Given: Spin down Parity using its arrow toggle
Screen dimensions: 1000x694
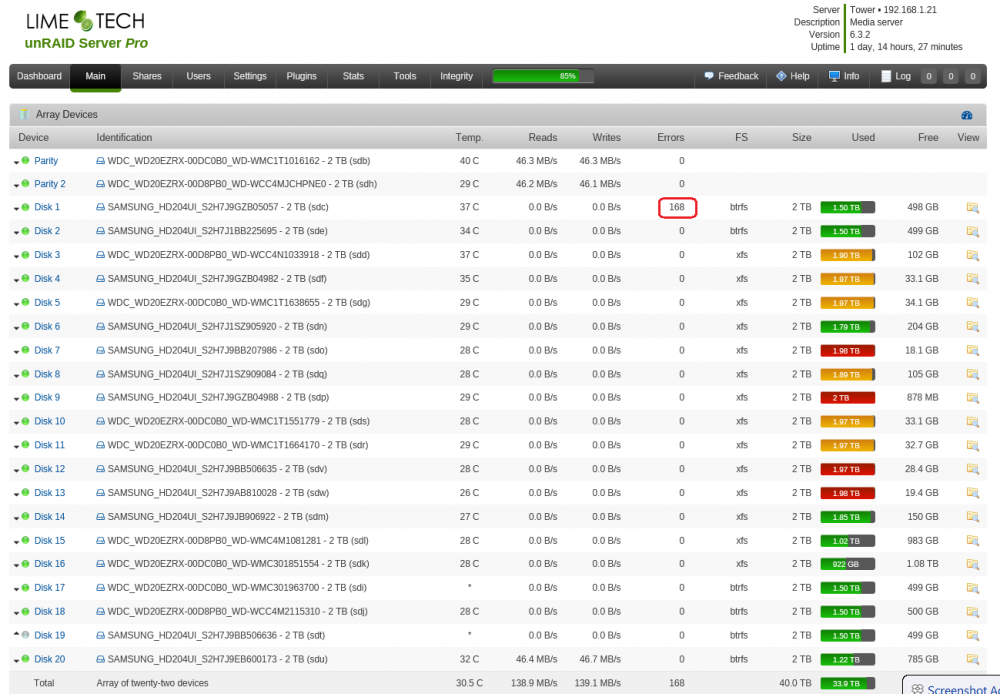Looking at the screenshot, I should coord(17,162).
